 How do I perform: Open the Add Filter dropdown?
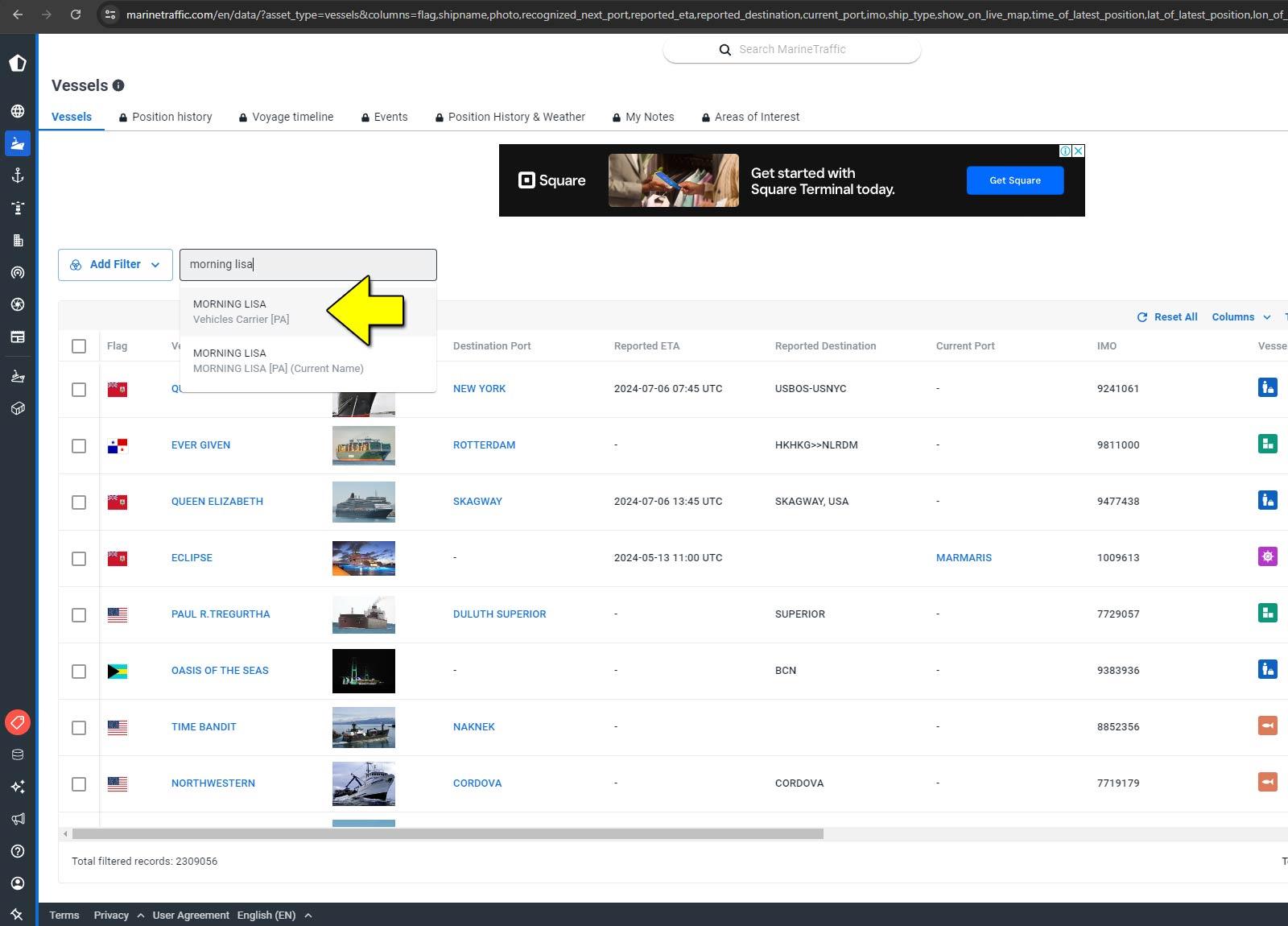(x=115, y=265)
